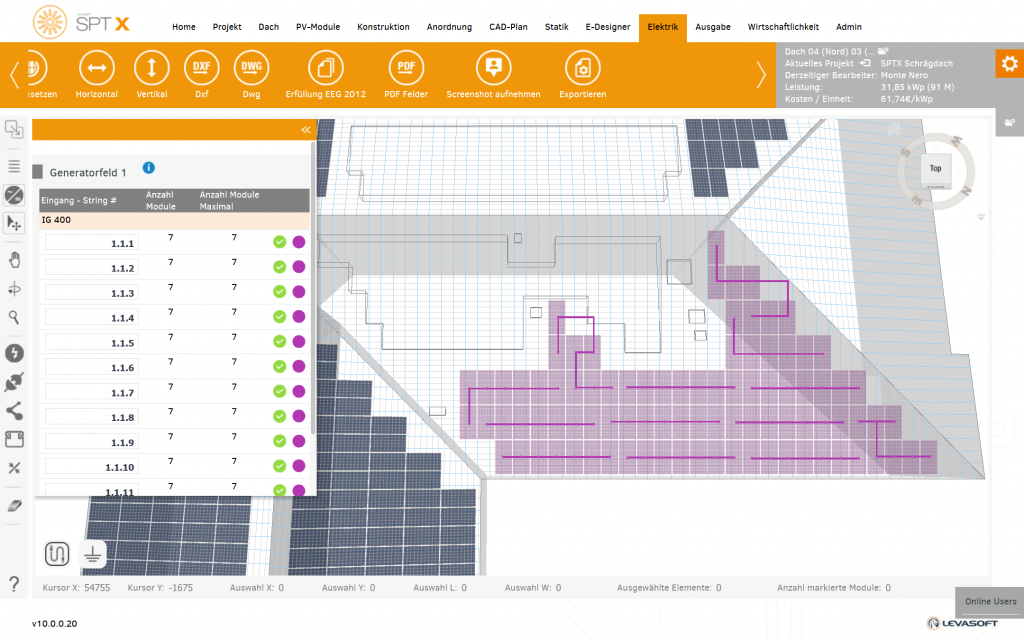Switch to the Statik tab
This screenshot has width=1024, height=640.
(x=556, y=27)
